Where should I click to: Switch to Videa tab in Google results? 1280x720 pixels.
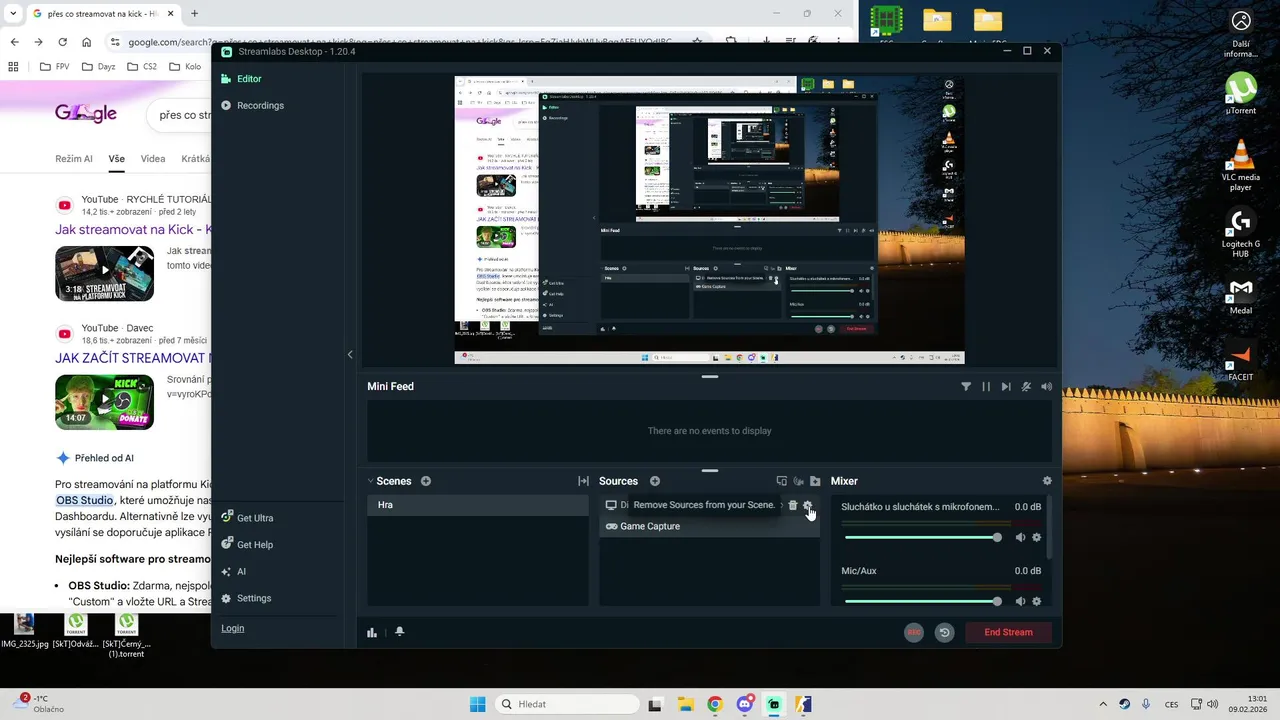153,159
